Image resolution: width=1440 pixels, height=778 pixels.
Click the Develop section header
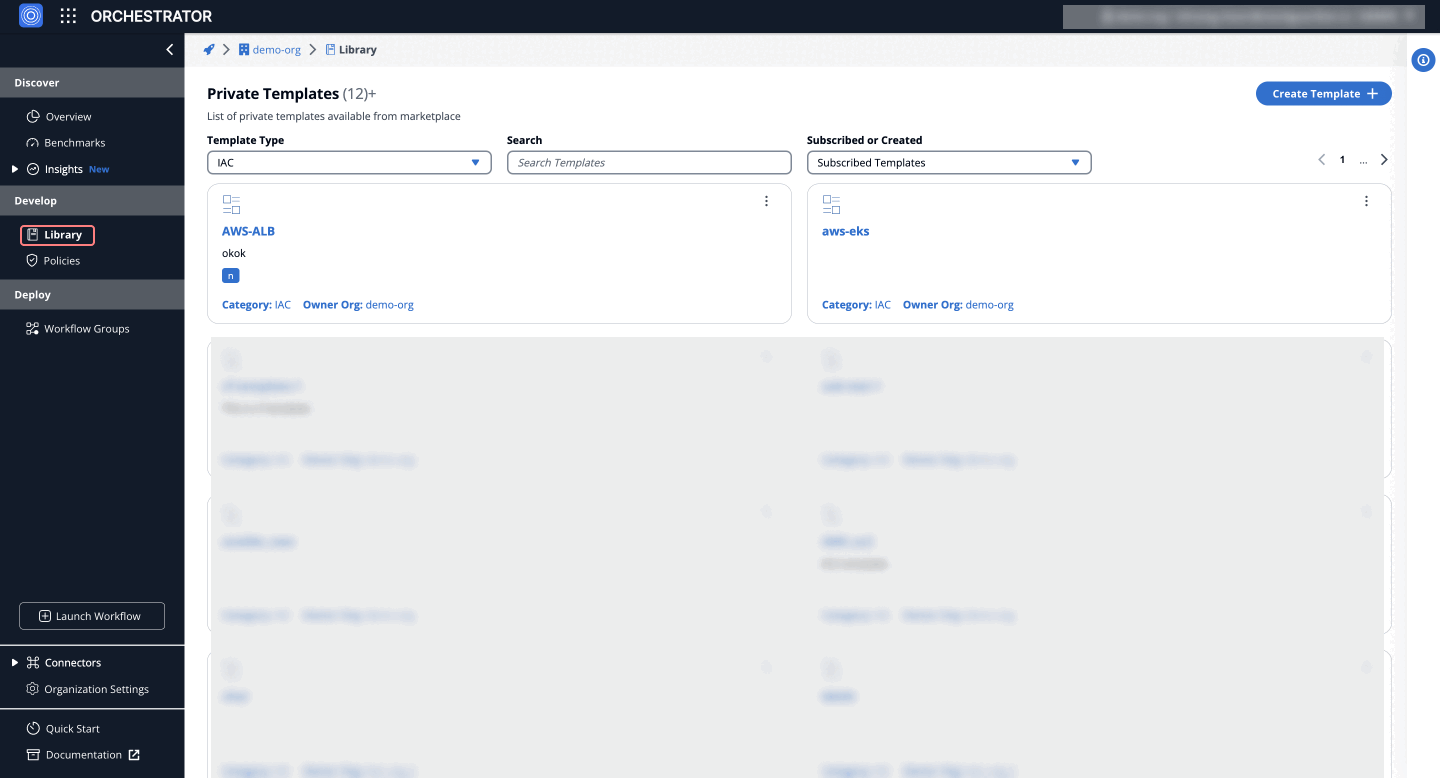pyautogui.click(x=92, y=201)
